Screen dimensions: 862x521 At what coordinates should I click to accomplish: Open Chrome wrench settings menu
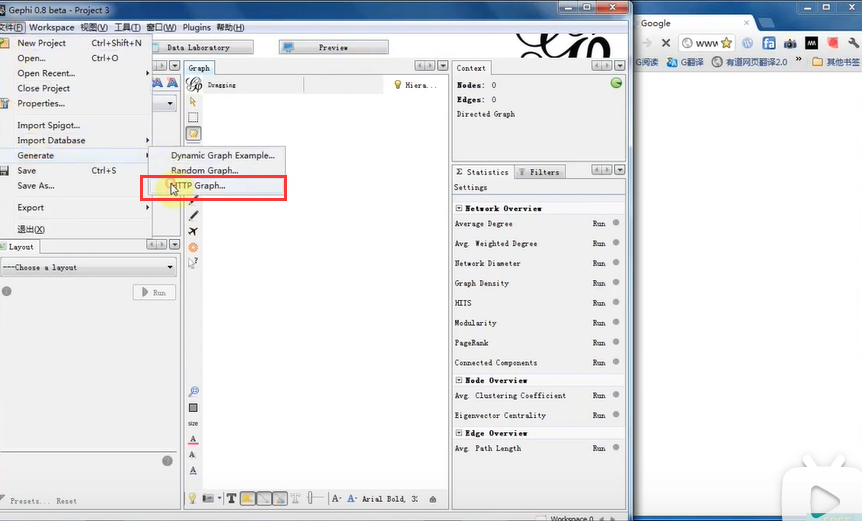pos(854,43)
